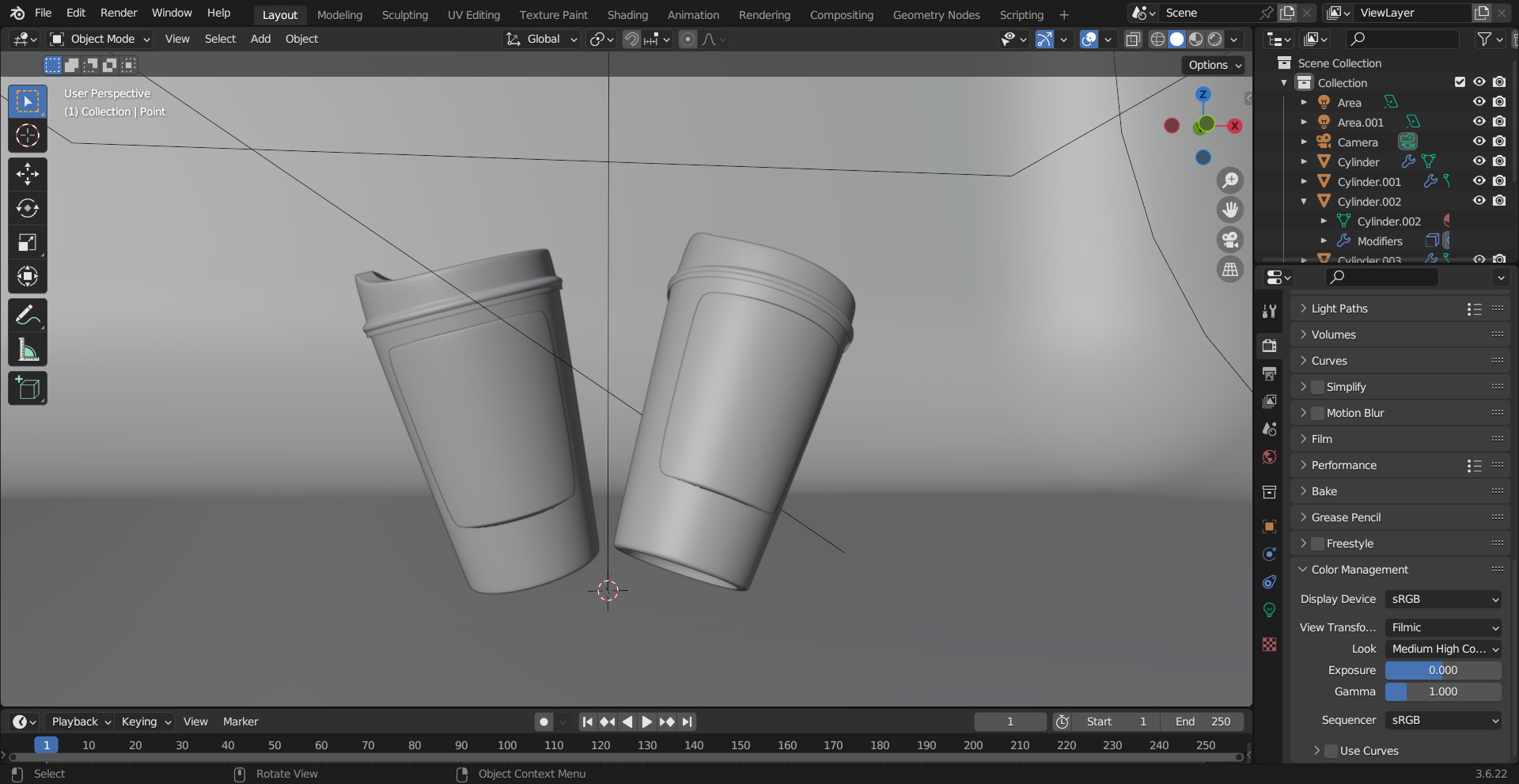Enable the Freestyle checkbox
1519x784 pixels.
[x=1317, y=543]
